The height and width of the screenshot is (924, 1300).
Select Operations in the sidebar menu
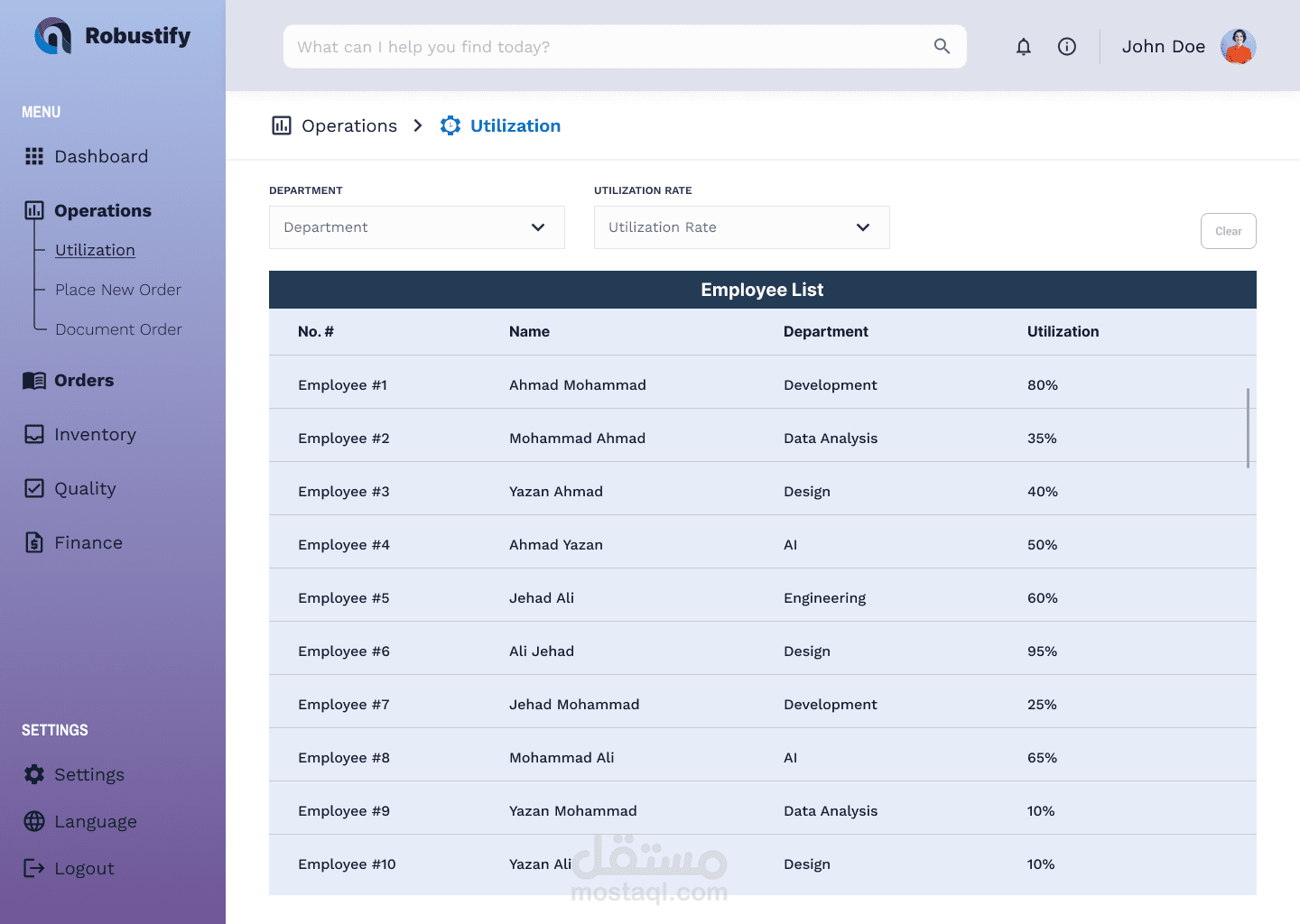click(x=103, y=210)
